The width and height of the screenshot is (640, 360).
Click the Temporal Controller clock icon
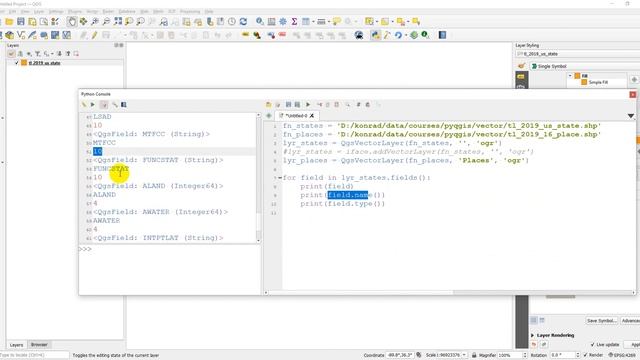pos(232,22)
